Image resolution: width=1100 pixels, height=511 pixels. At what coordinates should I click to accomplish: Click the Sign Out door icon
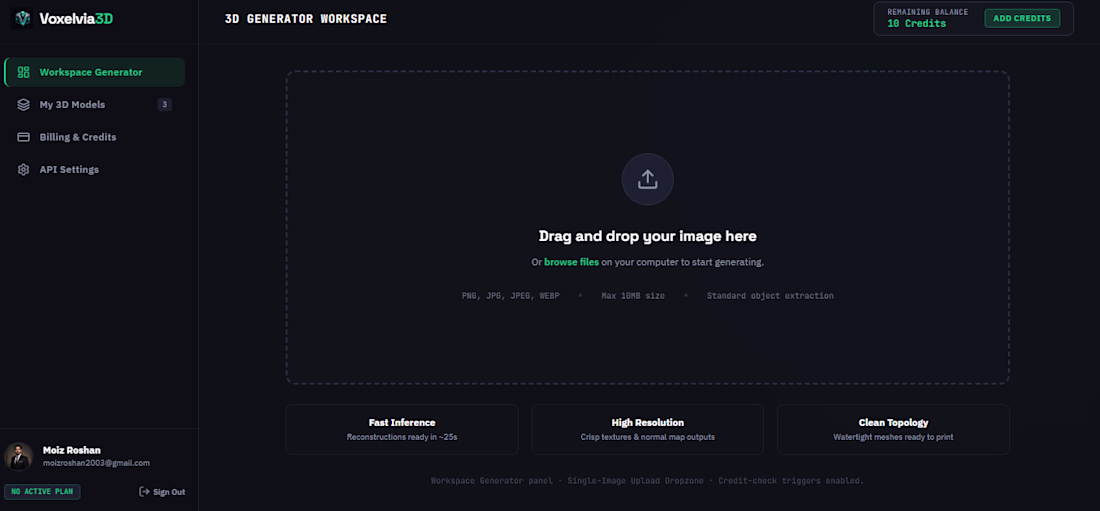pyautogui.click(x=144, y=491)
